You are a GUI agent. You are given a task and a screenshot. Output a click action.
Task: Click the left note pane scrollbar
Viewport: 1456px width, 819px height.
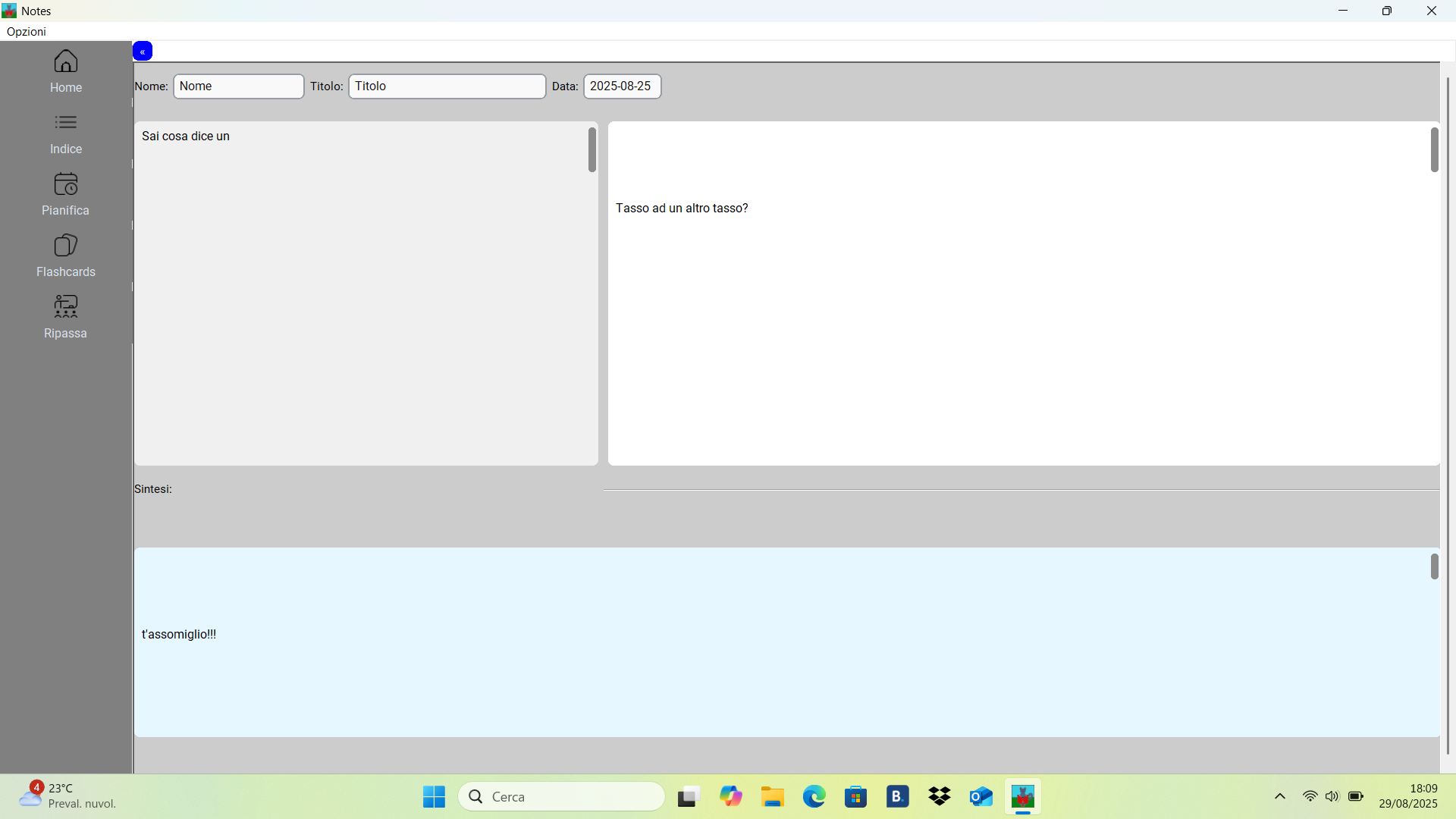592,150
